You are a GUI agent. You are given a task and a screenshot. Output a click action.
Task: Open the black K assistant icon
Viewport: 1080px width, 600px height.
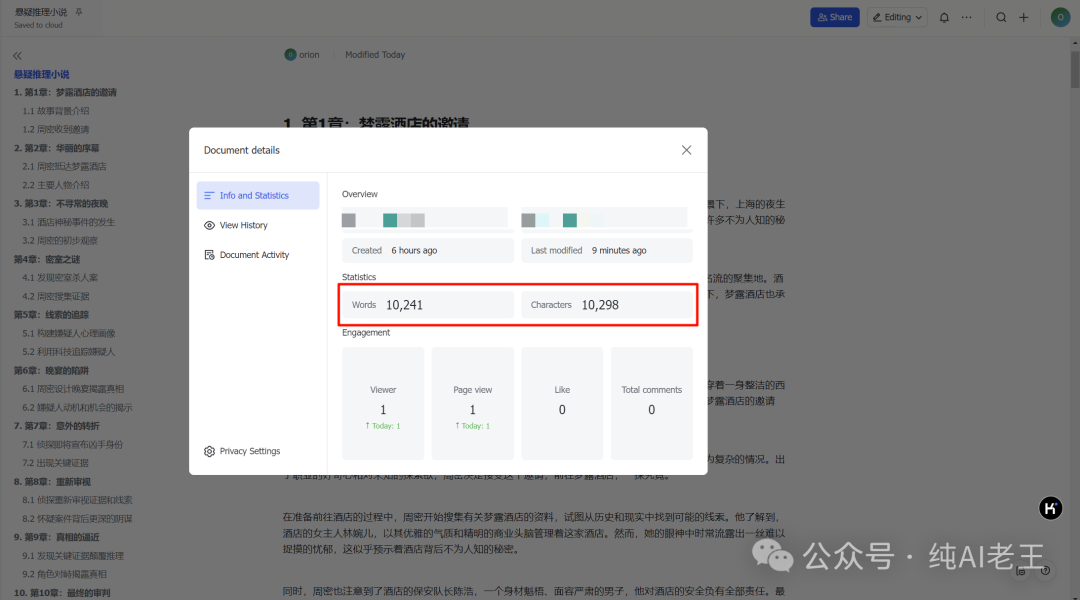point(1050,508)
